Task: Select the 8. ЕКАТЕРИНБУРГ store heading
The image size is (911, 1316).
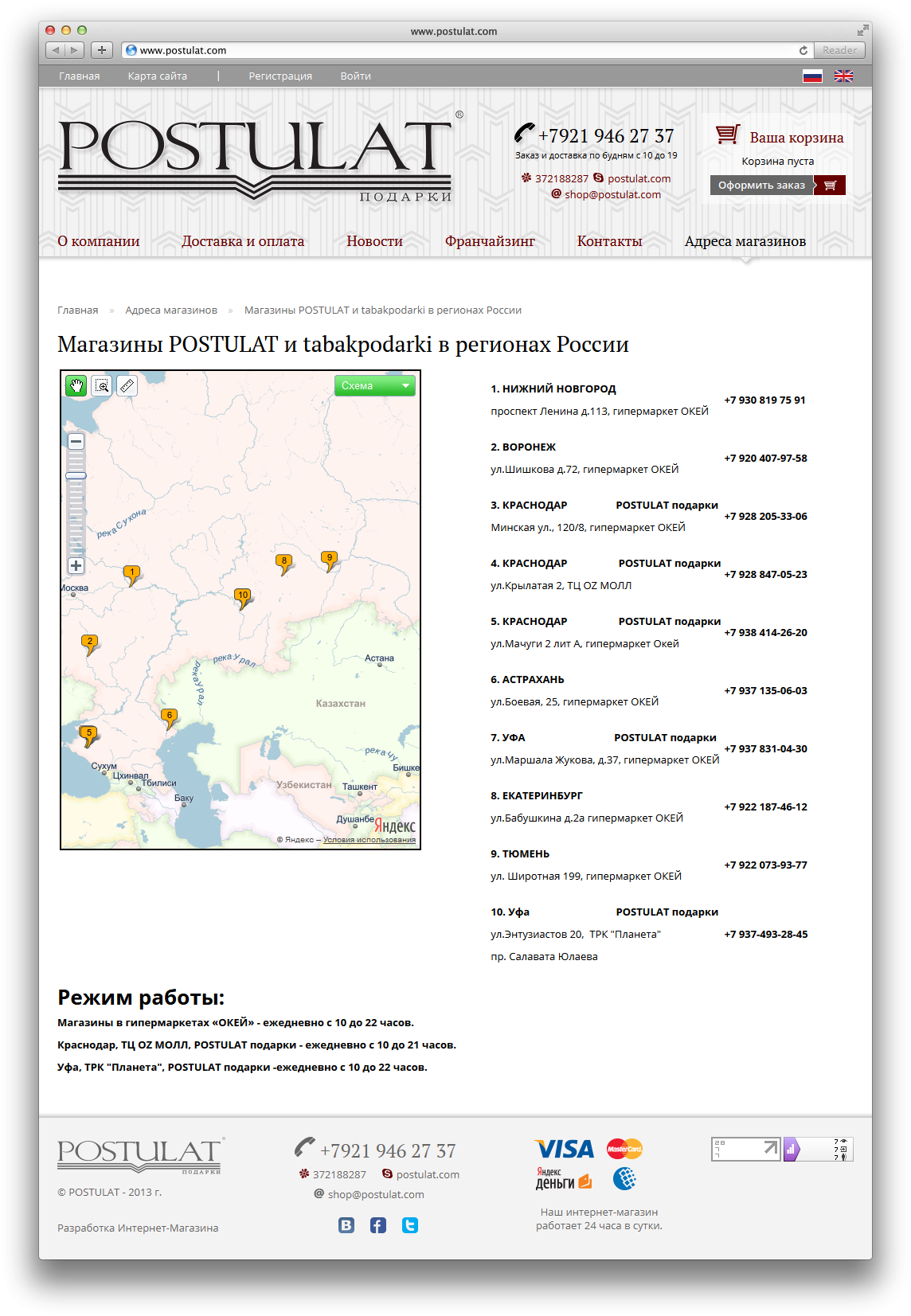Action: click(x=537, y=796)
